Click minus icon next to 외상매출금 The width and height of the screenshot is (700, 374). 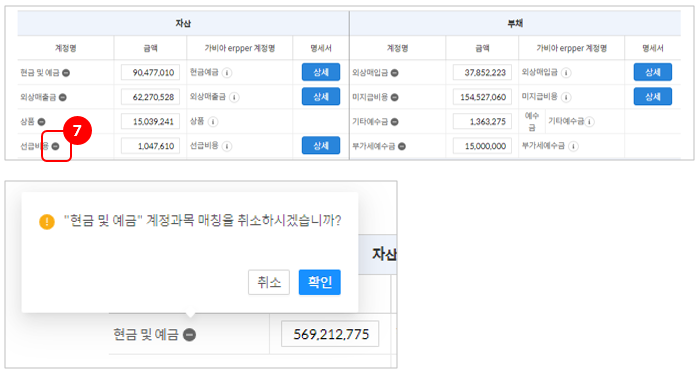pyautogui.click(x=63, y=97)
